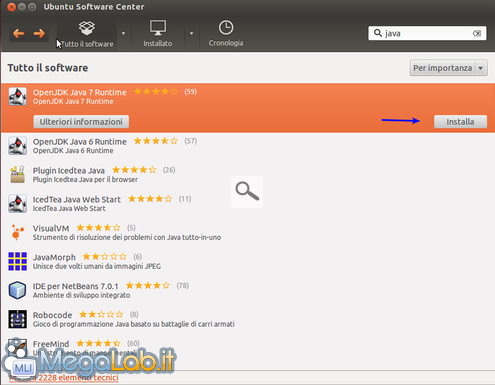This screenshot has width=495, height=385.
Task: Open the Tutto il software section
Action: [87, 34]
